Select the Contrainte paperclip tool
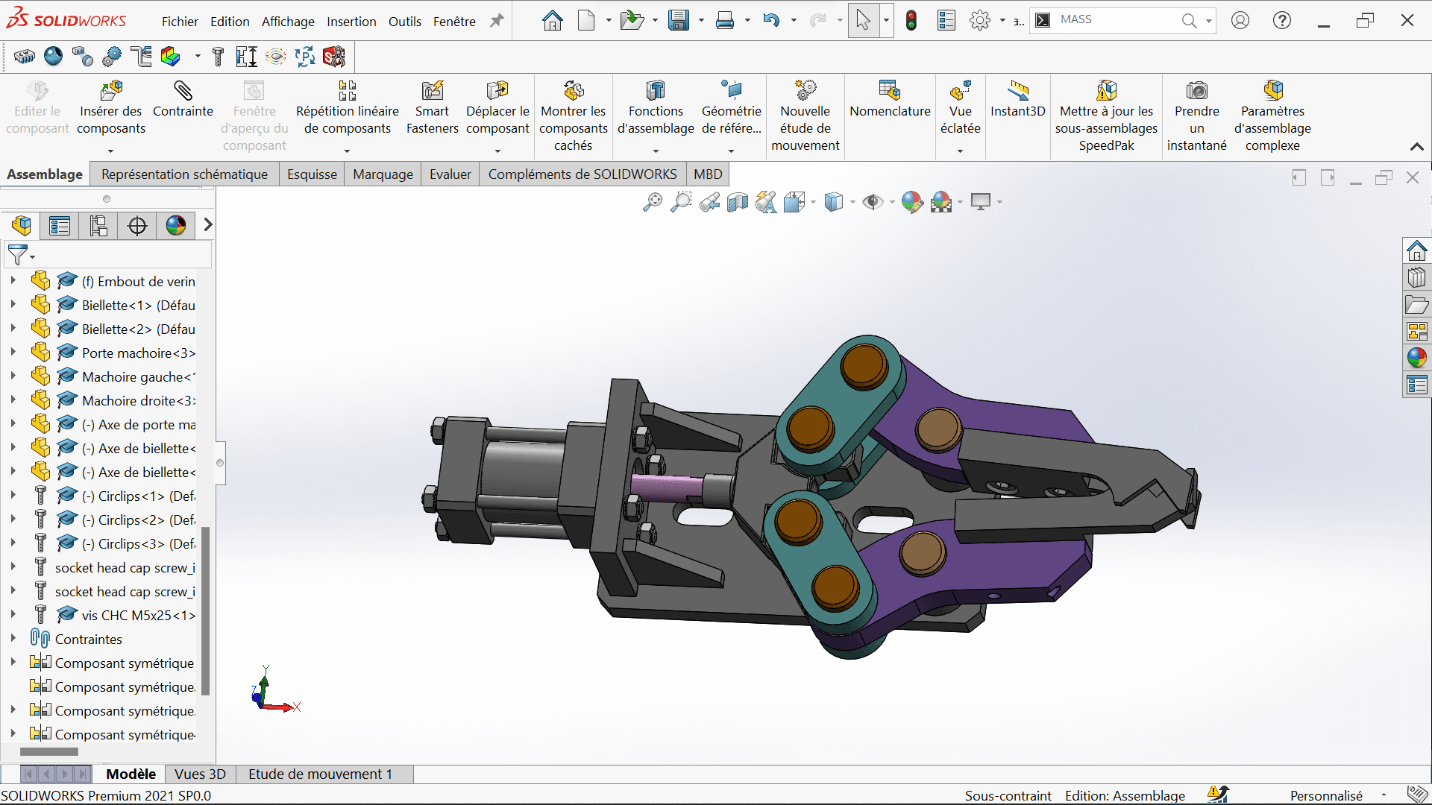Viewport: 1432px width, 805px height. (x=183, y=92)
